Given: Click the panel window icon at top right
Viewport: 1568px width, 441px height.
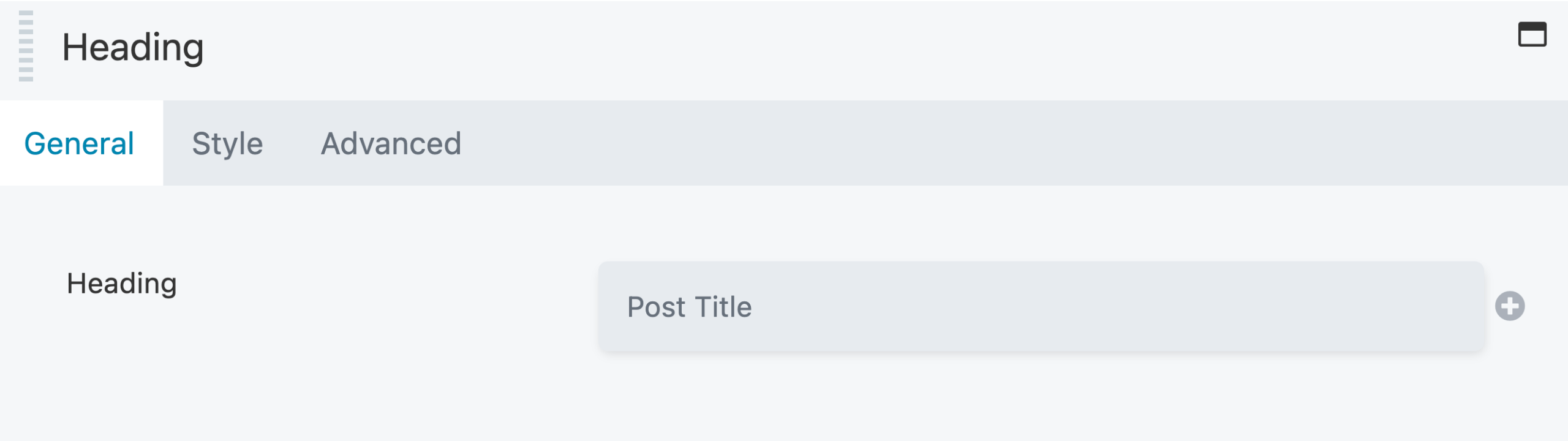Looking at the screenshot, I should (1532, 34).
